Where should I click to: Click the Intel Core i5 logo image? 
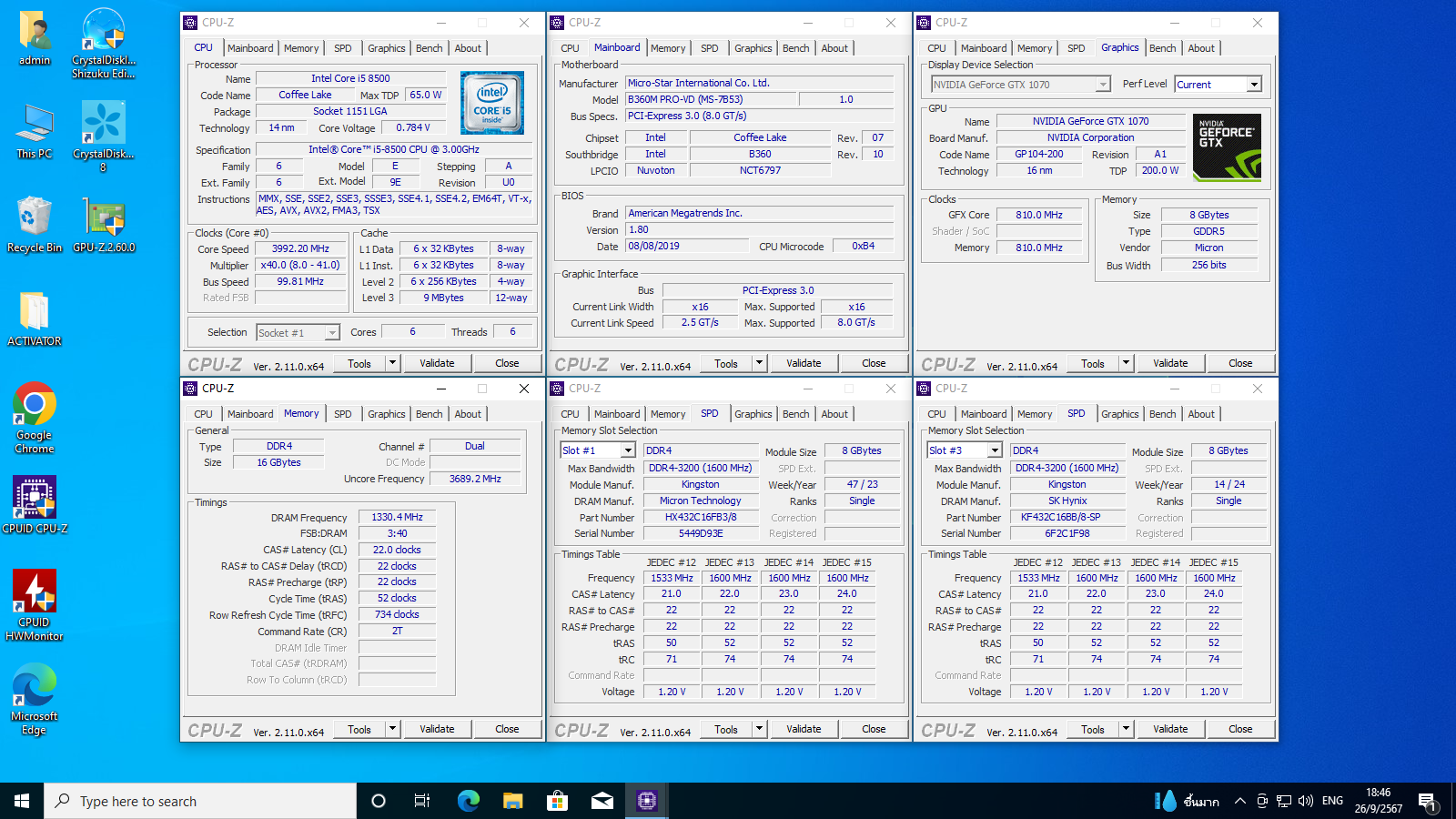click(x=492, y=103)
